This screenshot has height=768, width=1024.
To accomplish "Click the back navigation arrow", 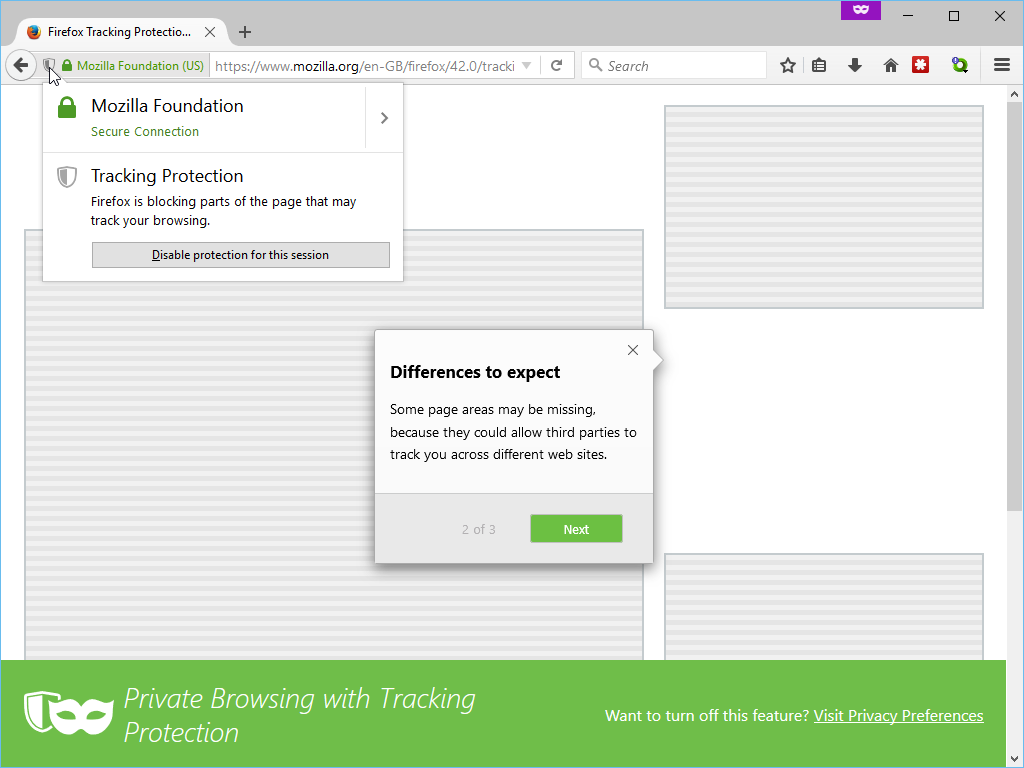I will tap(20, 66).
